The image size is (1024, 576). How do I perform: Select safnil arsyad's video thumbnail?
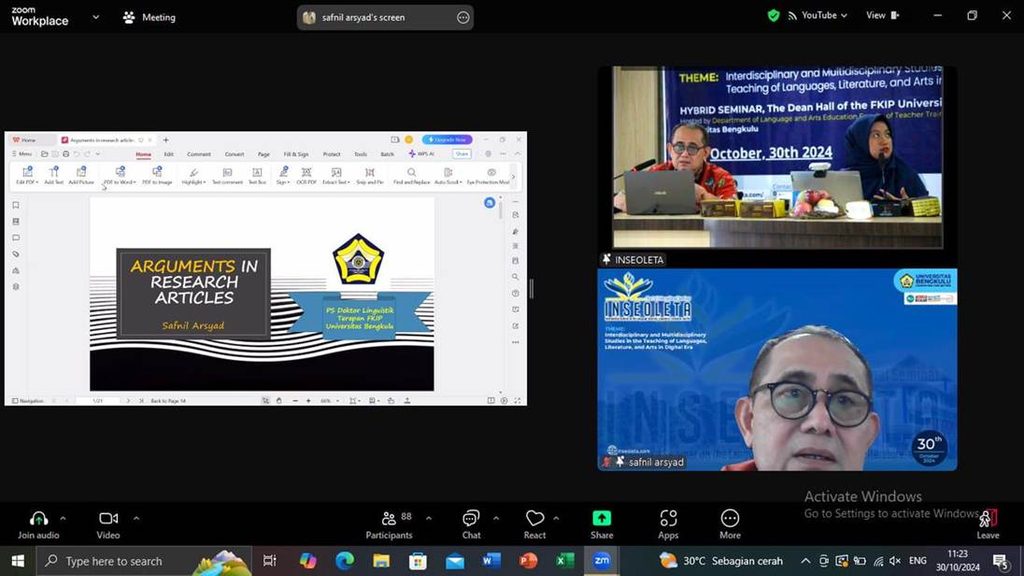point(777,370)
